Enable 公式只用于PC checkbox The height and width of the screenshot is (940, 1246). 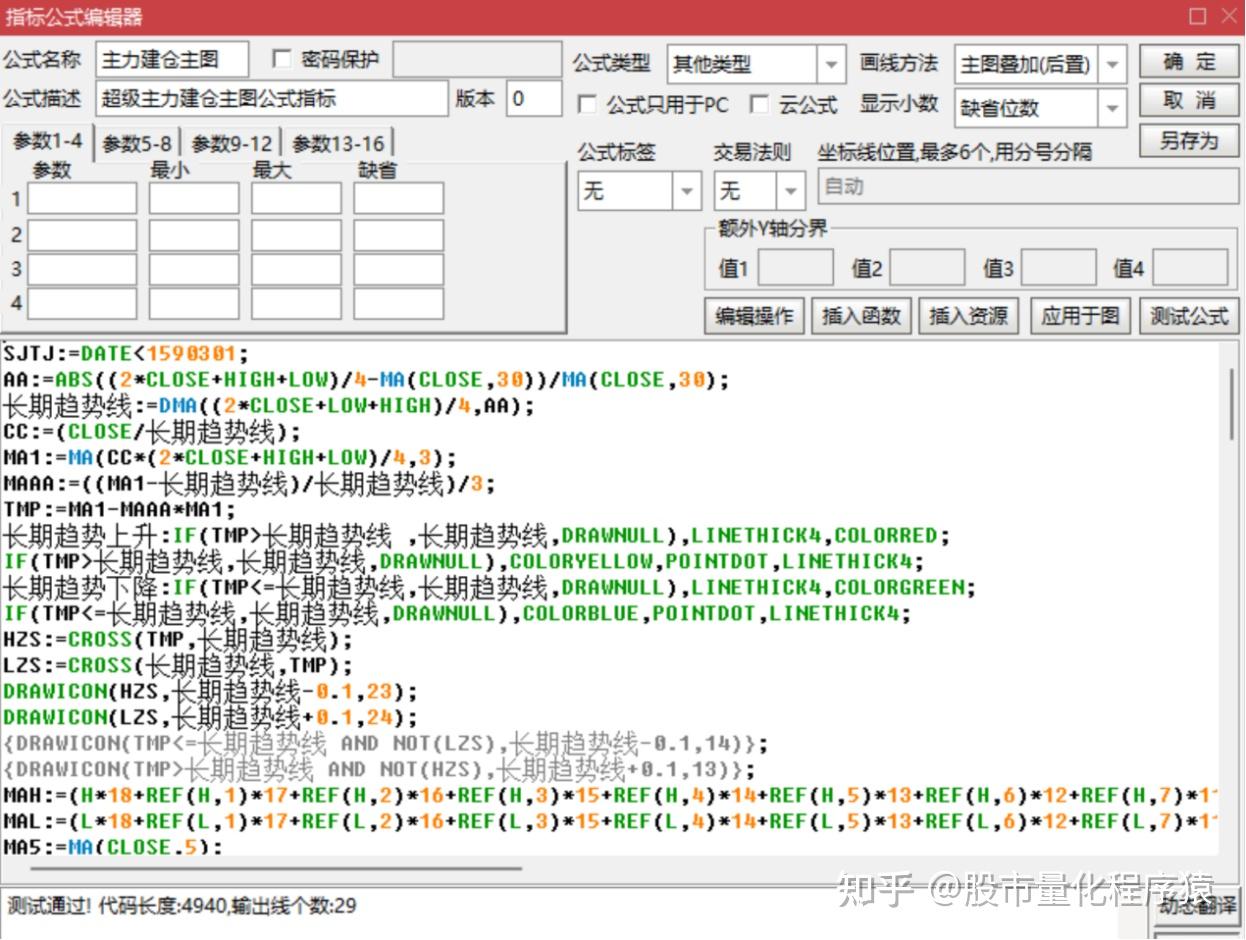click(588, 105)
